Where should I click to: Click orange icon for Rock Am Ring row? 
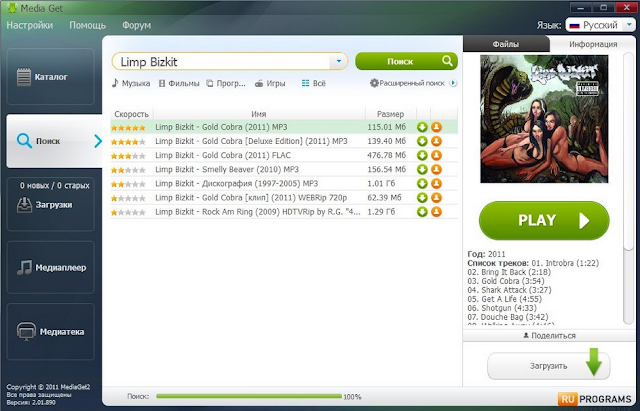click(x=436, y=212)
